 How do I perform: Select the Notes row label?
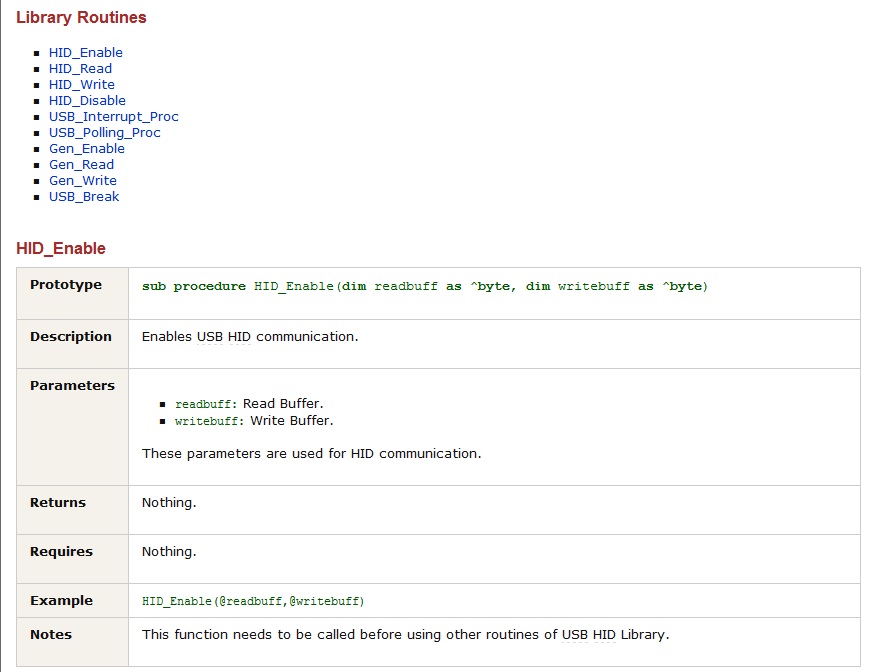[51, 635]
